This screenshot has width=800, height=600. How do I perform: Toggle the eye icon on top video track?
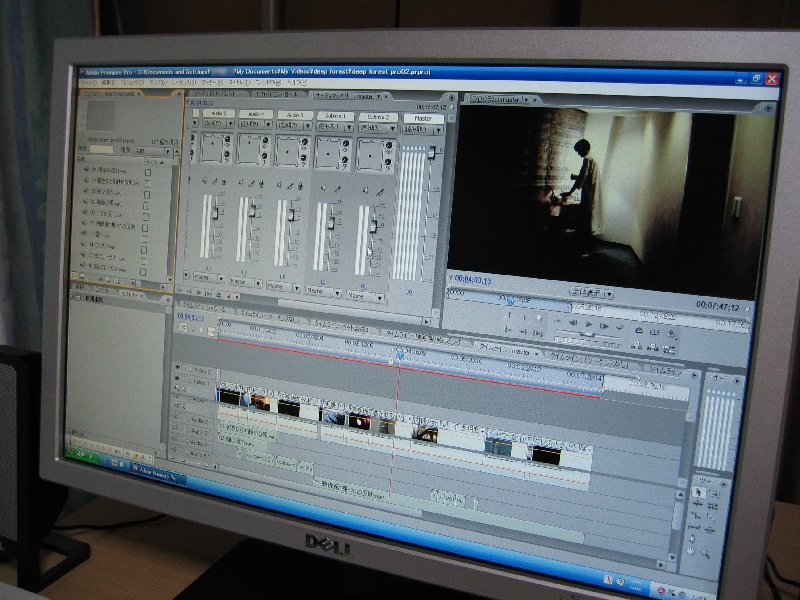[179, 367]
